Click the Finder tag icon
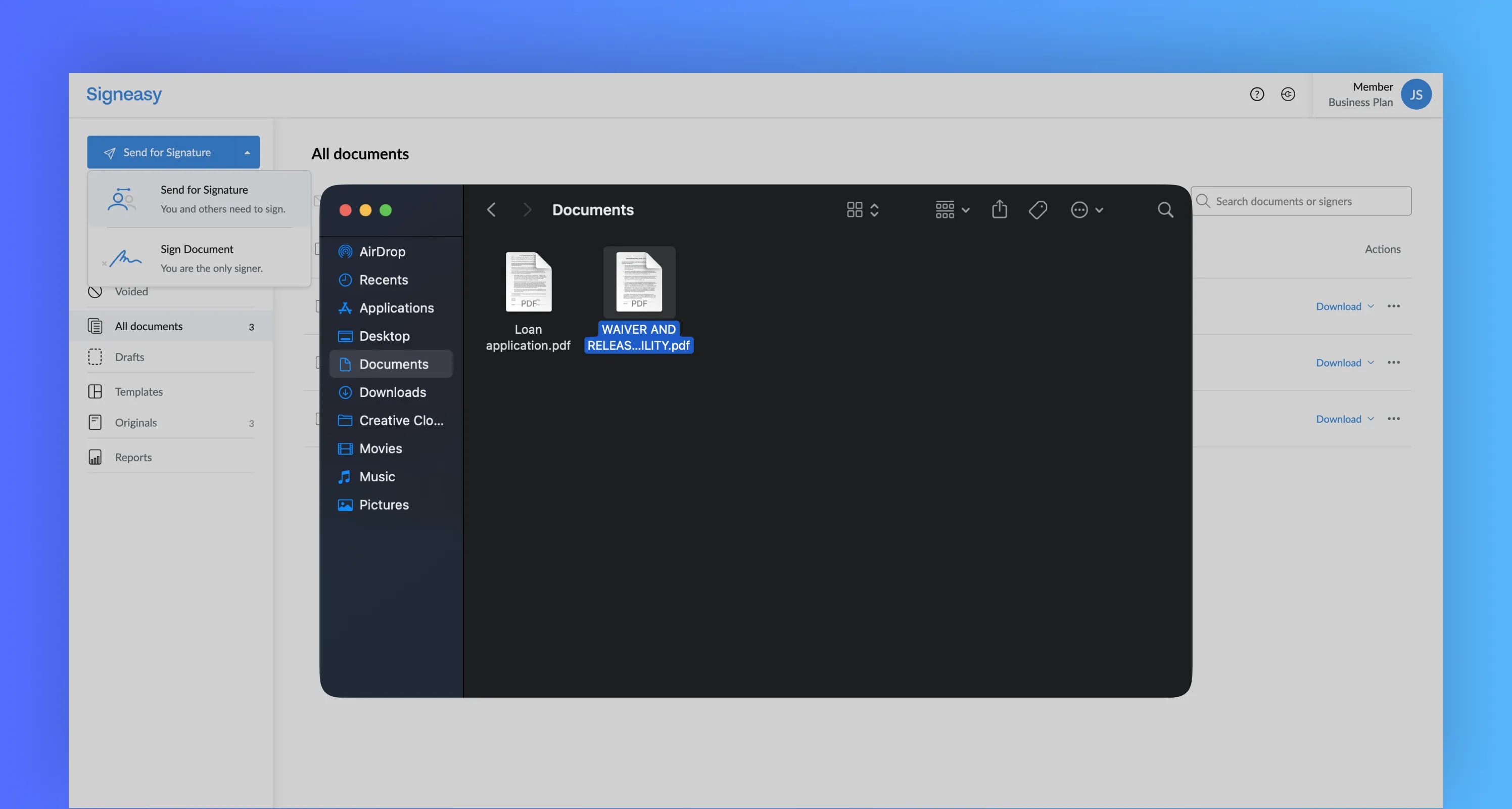The height and width of the screenshot is (809, 1512). [1037, 210]
